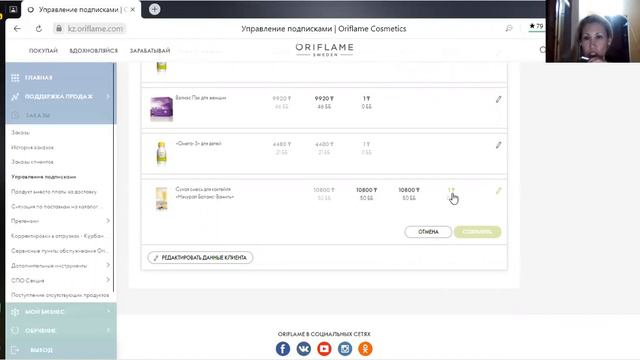
Task: Go back with the browser back arrow
Action: click(17, 29)
